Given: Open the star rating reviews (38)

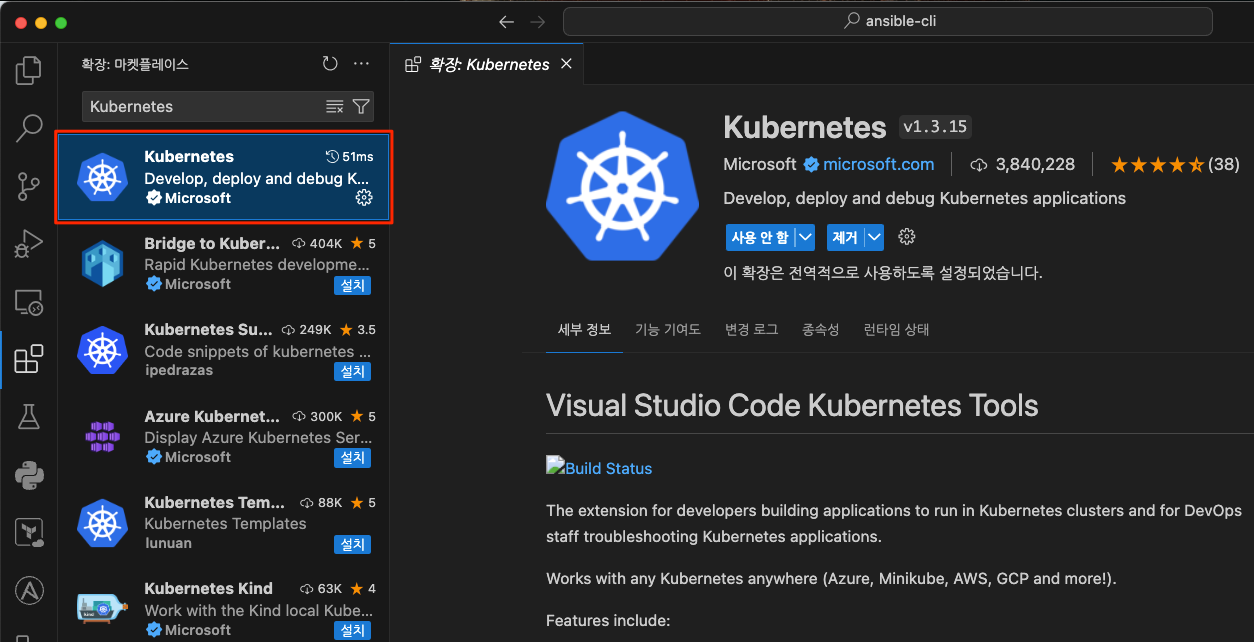Looking at the screenshot, I should pos(1175,164).
